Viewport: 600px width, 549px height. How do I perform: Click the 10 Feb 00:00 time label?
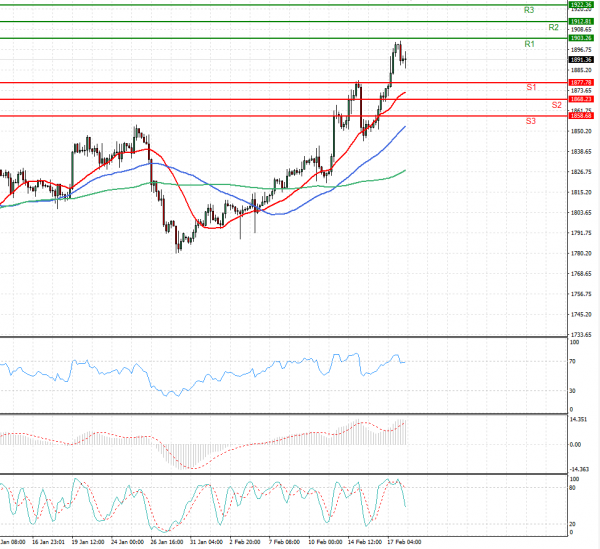tap(326, 542)
